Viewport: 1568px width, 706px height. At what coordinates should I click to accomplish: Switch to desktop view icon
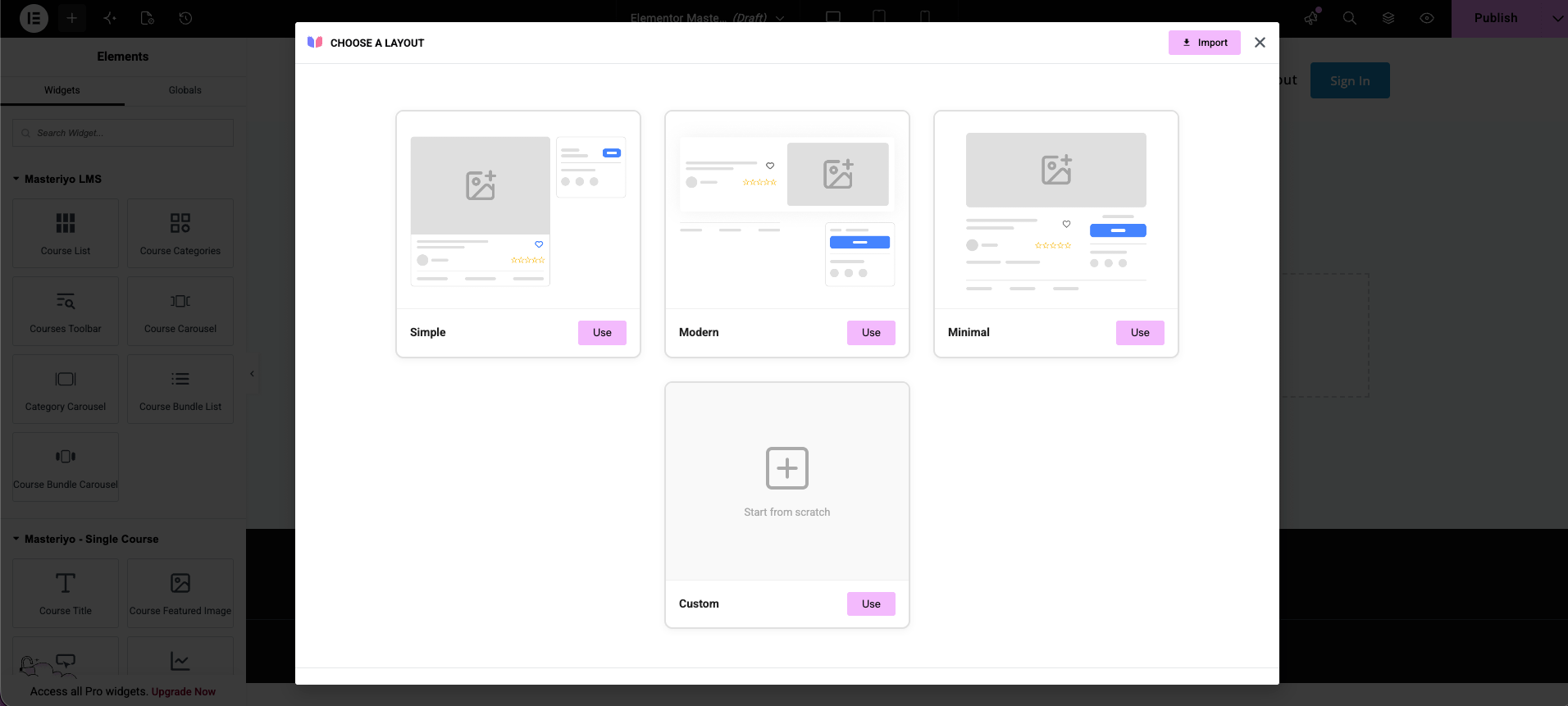tap(833, 17)
